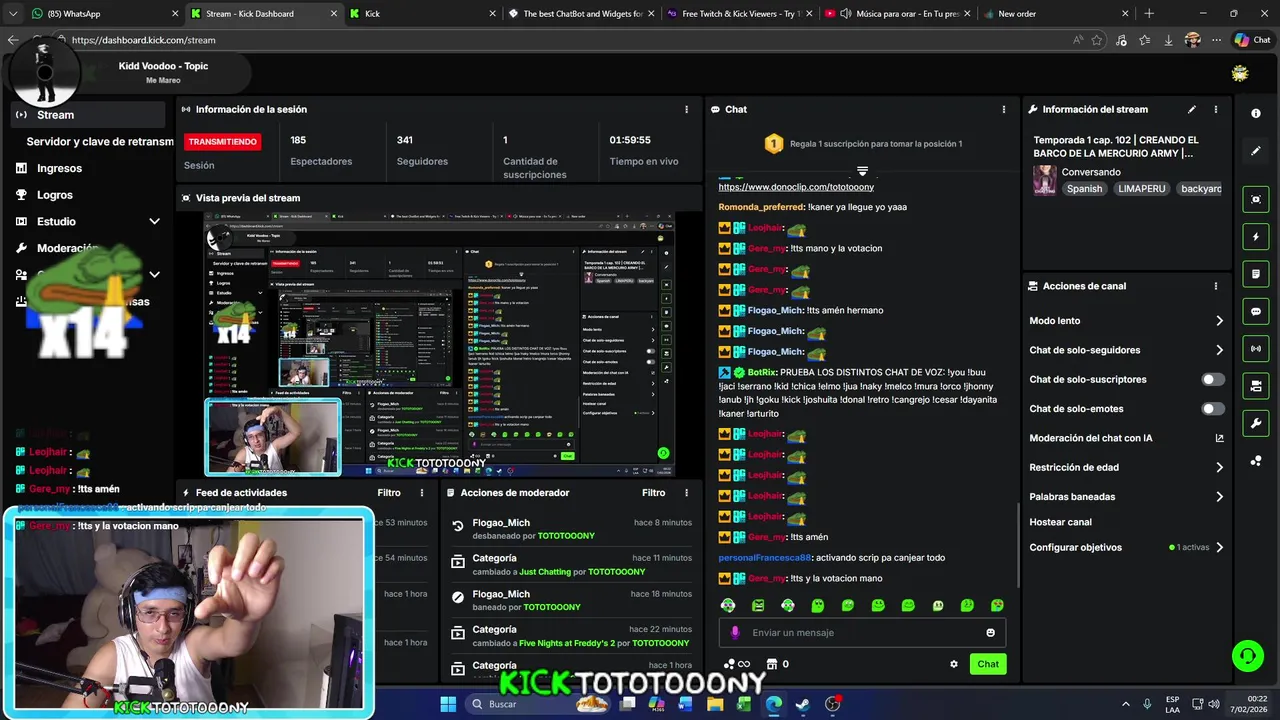Edit stream info with pencil icon
The width and height of the screenshot is (1280, 720).
[x=1191, y=109]
